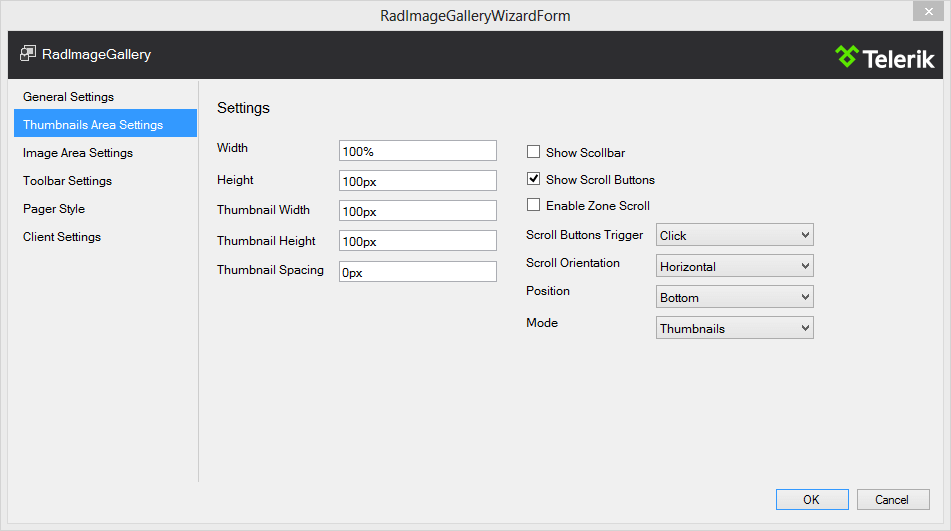Click the Thumbnail Height text box
The height and width of the screenshot is (531, 951).
pyautogui.click(x=417, y=241)
